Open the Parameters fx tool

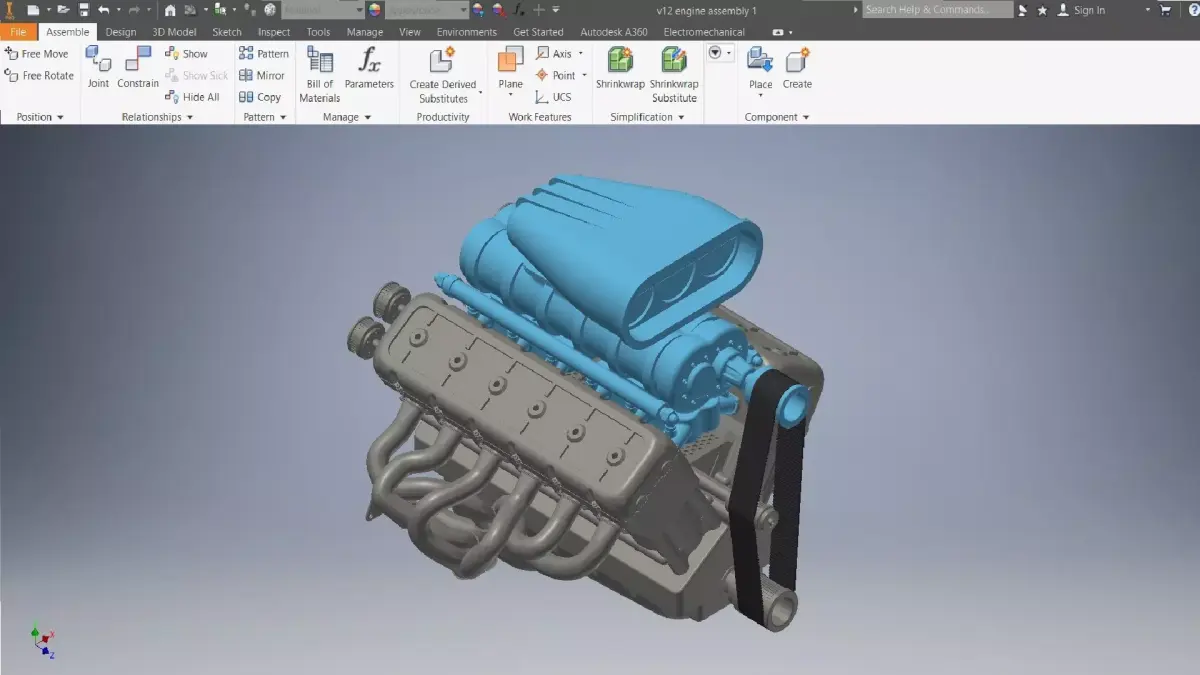point(369,68)
